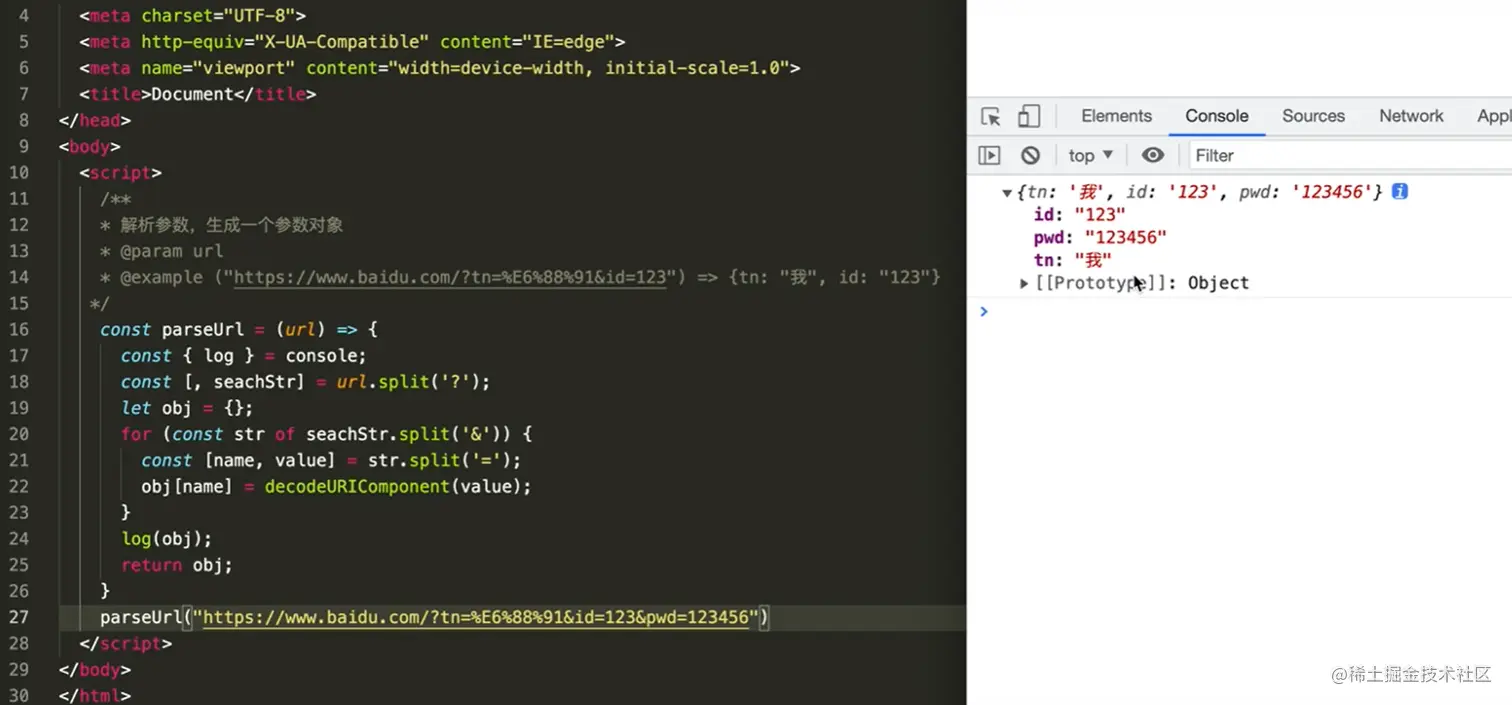Click the closing </html> tag
The width and height of the screenshot is (1512, 705).
[95, 695]
